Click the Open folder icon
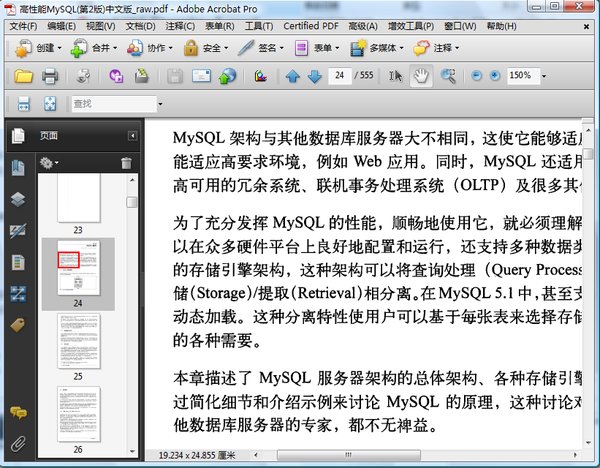Viewport: 600px width, 468px height. (23, 76)
